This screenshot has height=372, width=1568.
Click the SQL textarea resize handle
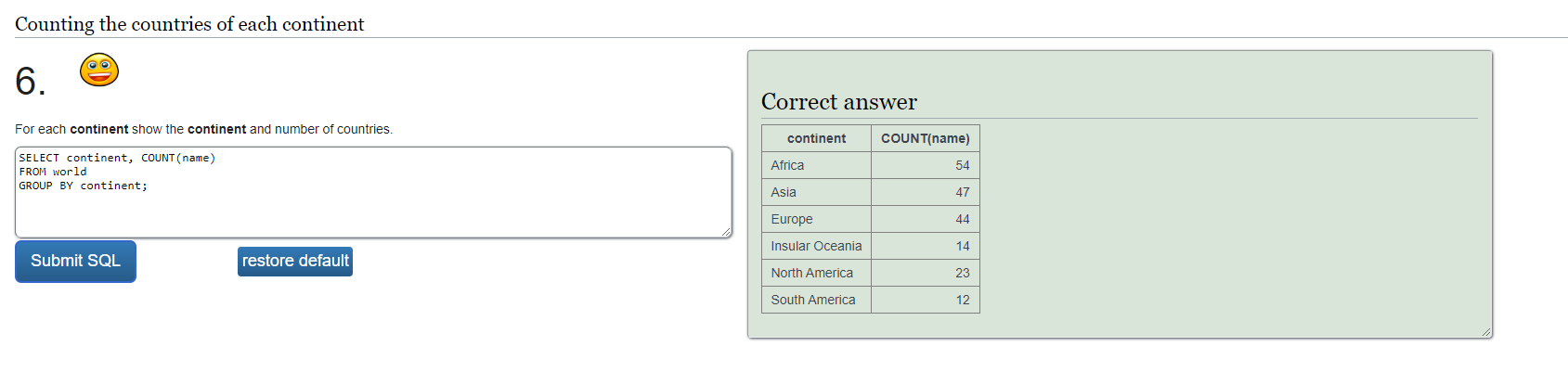click(726, 232)
